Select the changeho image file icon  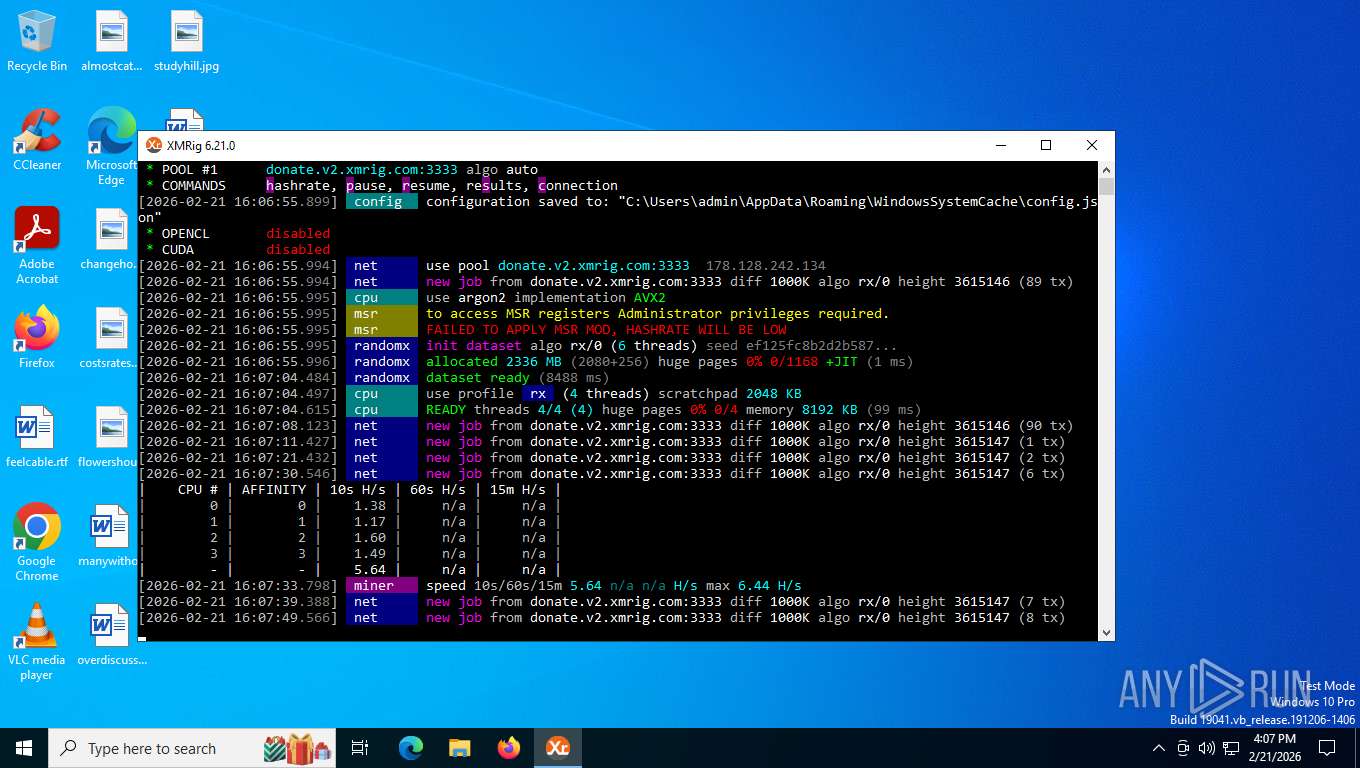click(x=111, y=239)
